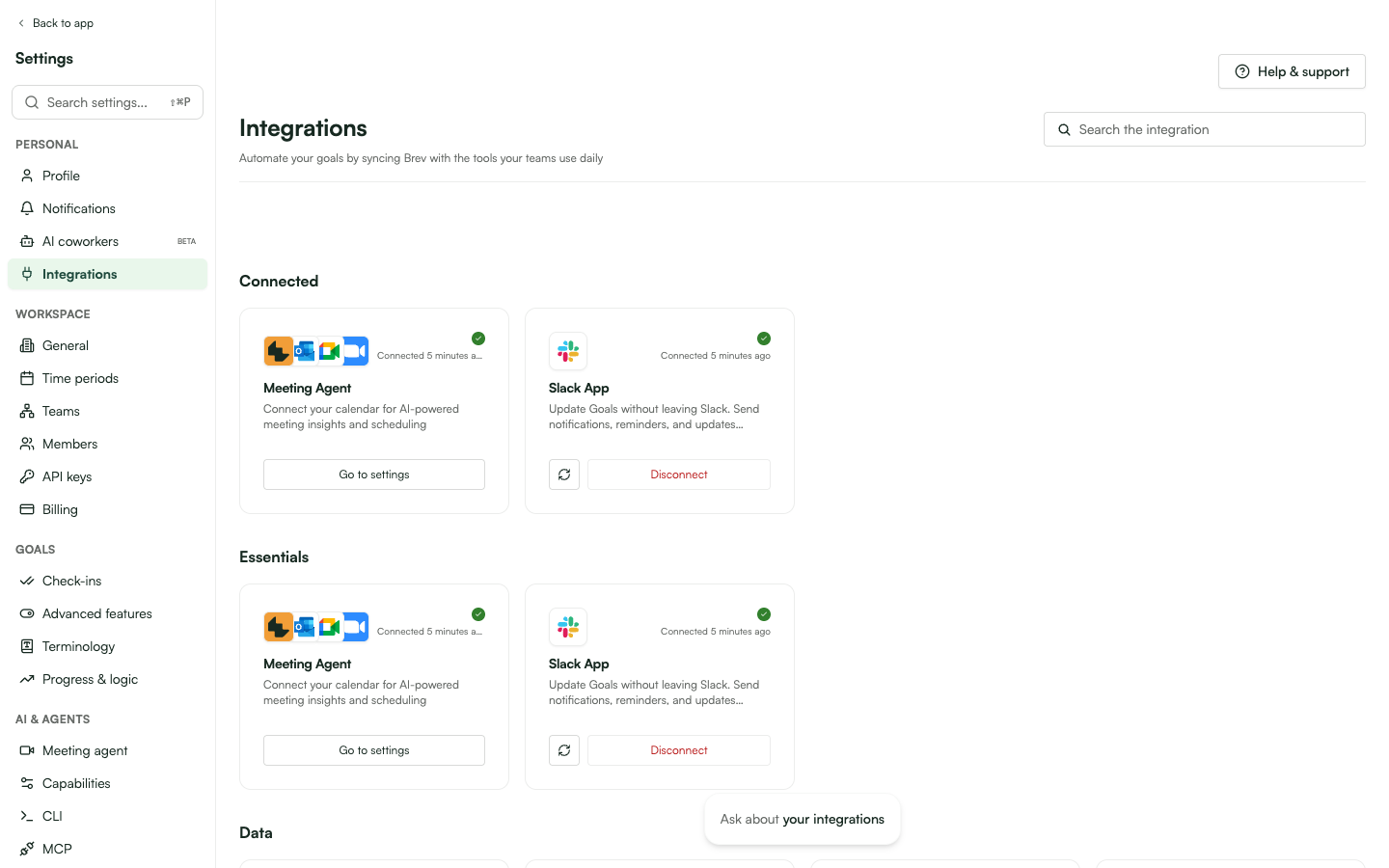The image size is (1389, 868).
Task: Click the Time periods calendar icon
Action: [27, 378]
